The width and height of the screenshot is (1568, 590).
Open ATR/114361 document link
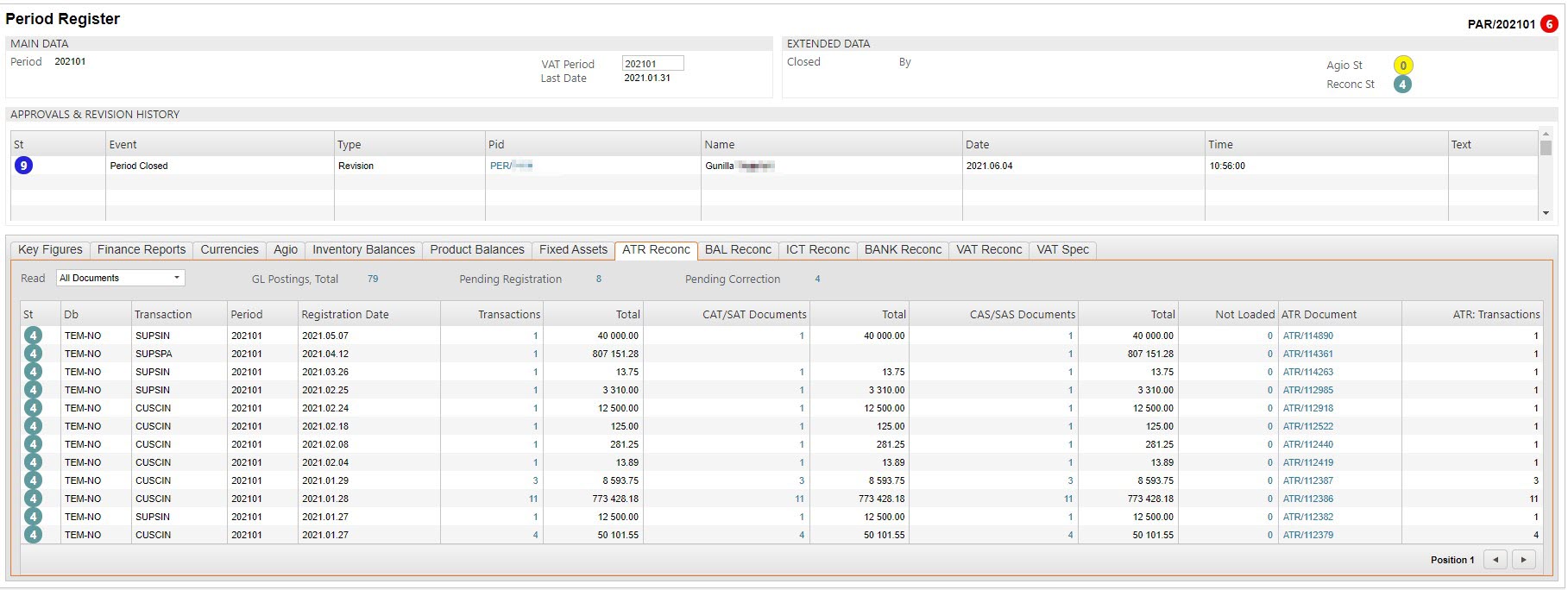pos(1307,354)
